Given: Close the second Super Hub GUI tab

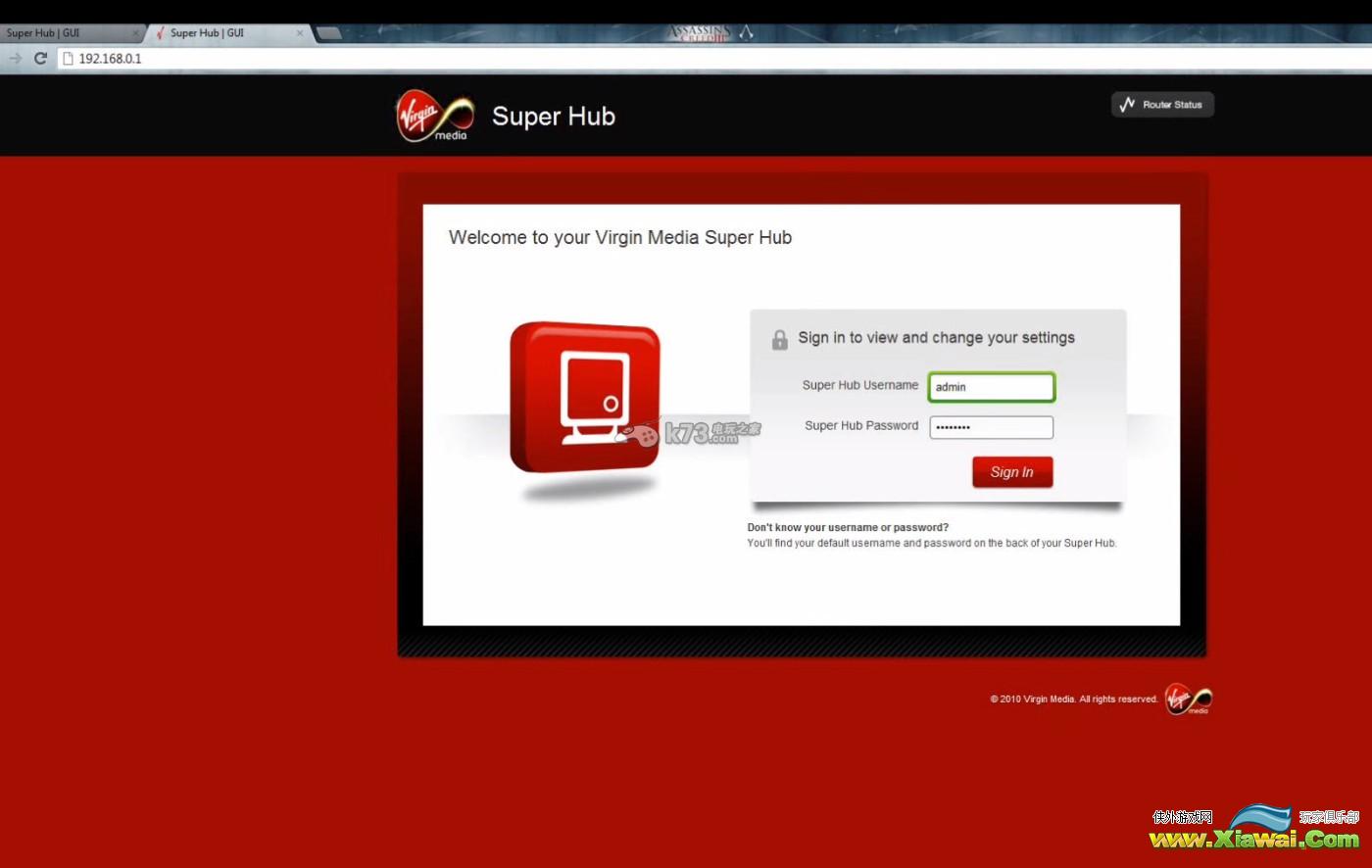Looking at the screenshot, I should 300,33.
